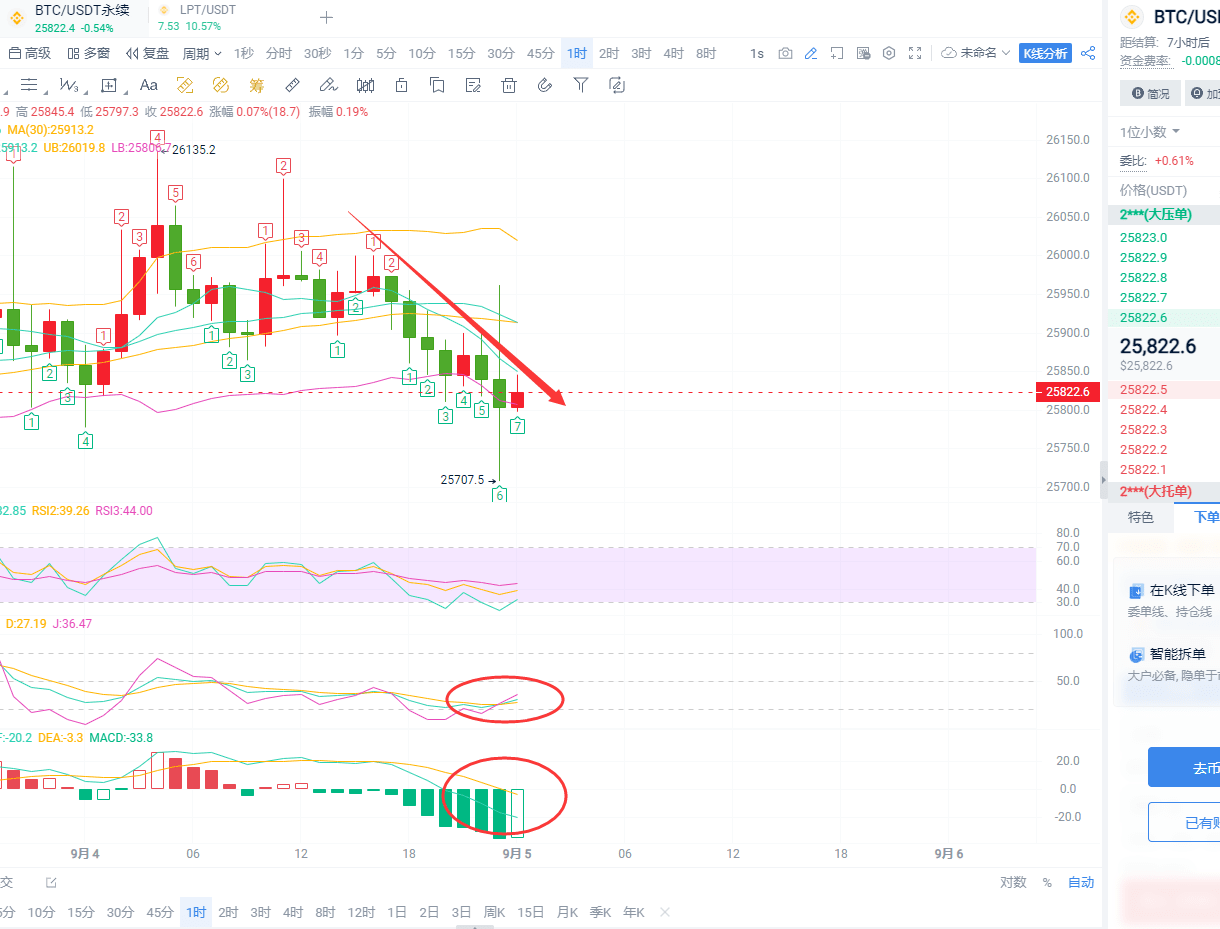Expand the 未命名 template dropdown
This screenshot has width=1220, height=929.
coord(976,53)
